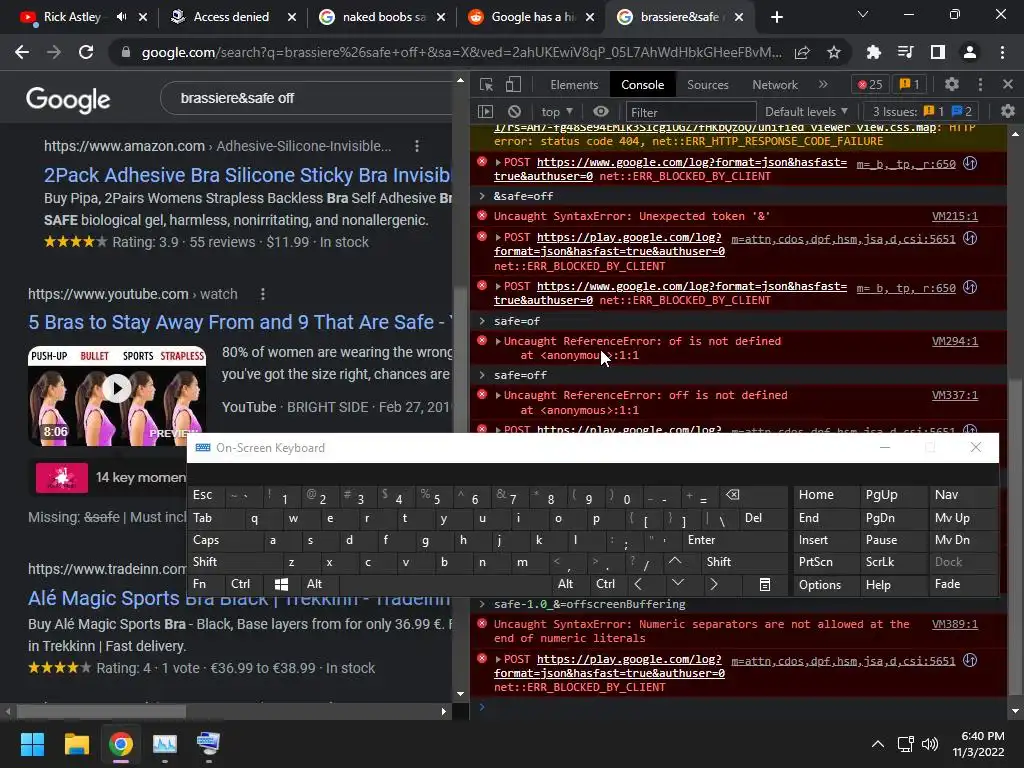Screen dimensions: 1024x768
Task: Click the Enter key on On-Screen Keyboard
Action: (x=735, y=540)
